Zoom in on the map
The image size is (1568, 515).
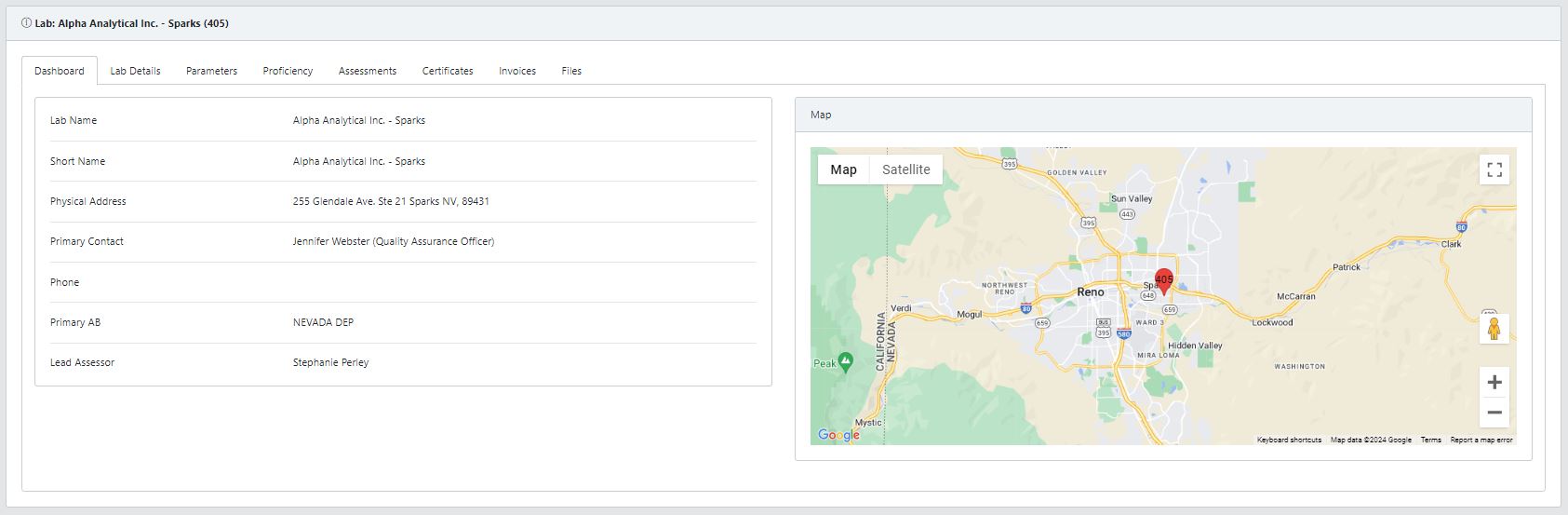1494,382
